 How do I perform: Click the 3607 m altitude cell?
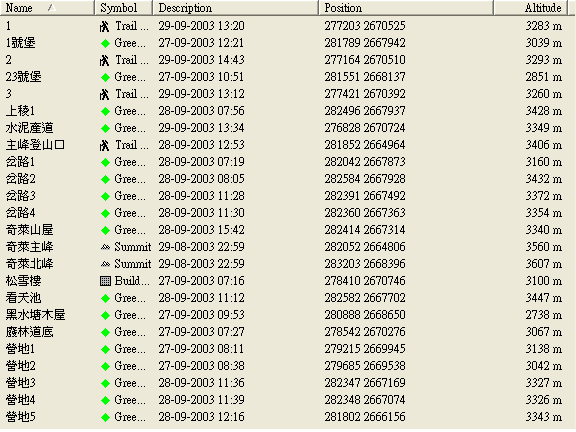coord(543,264)
